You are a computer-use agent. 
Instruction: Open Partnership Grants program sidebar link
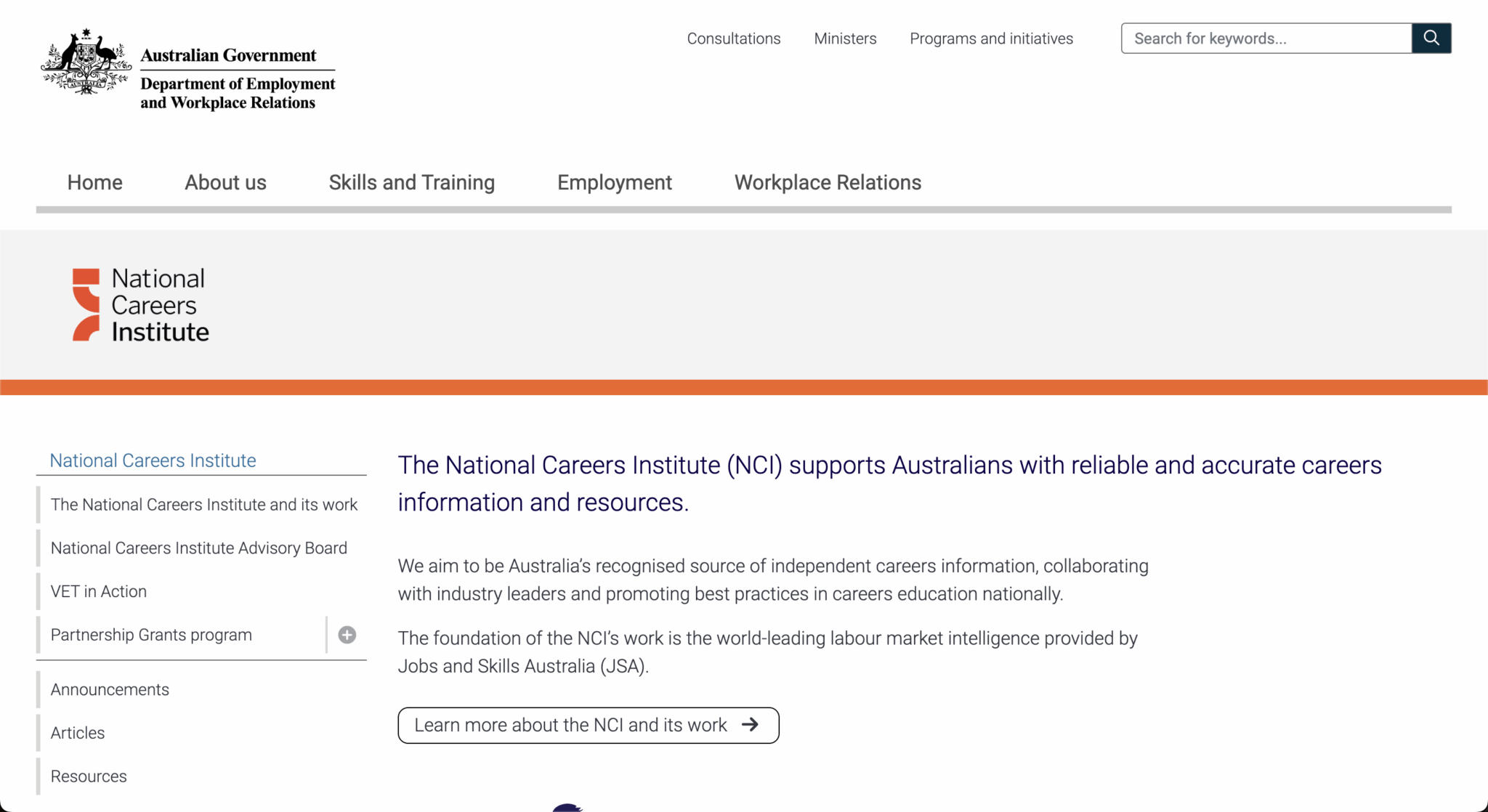click(151, 635)
